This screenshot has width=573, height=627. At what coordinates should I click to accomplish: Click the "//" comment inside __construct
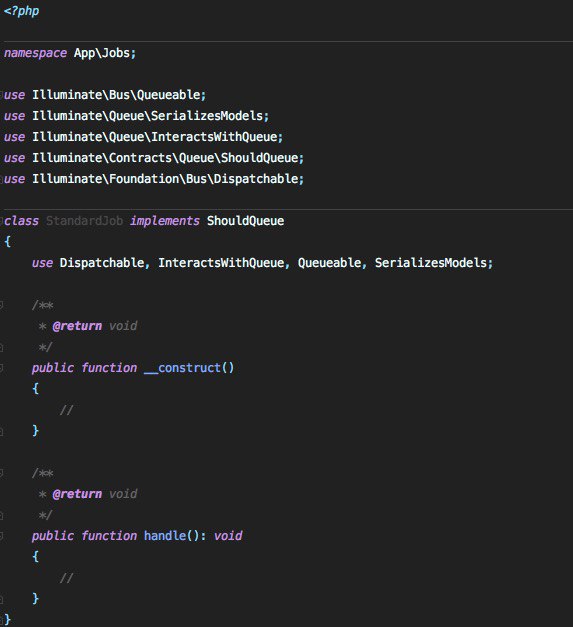click(x=66, y=410)
